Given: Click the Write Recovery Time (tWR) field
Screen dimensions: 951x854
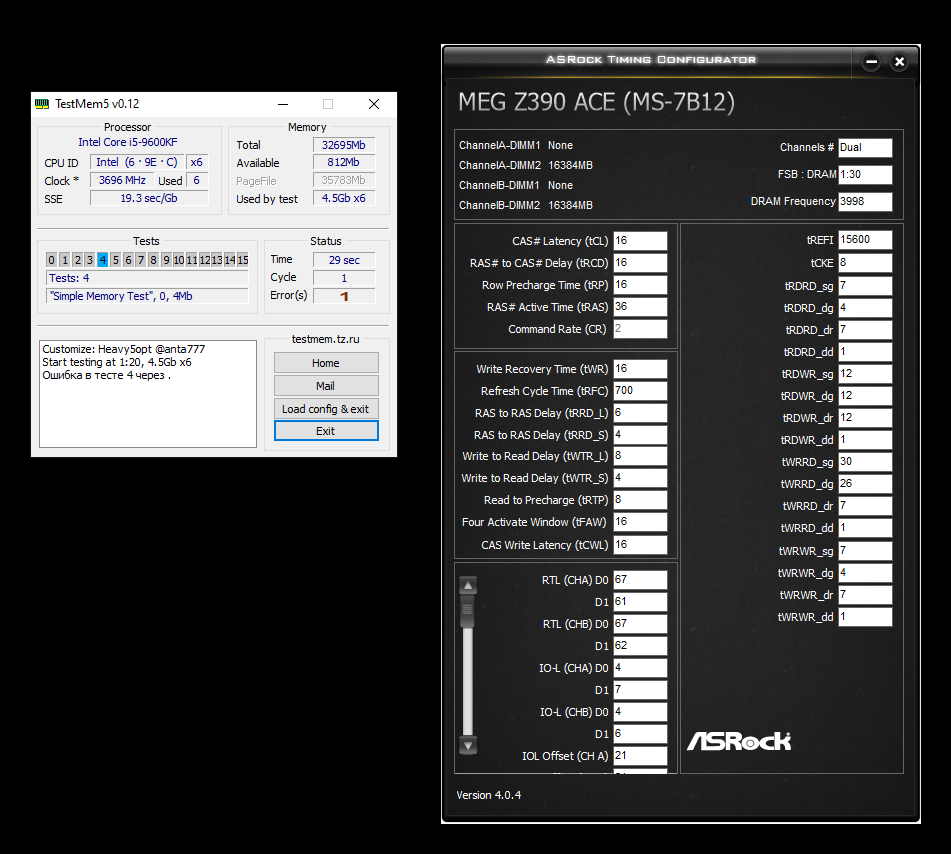Looking at the screenshot, I should pos(640,369).
